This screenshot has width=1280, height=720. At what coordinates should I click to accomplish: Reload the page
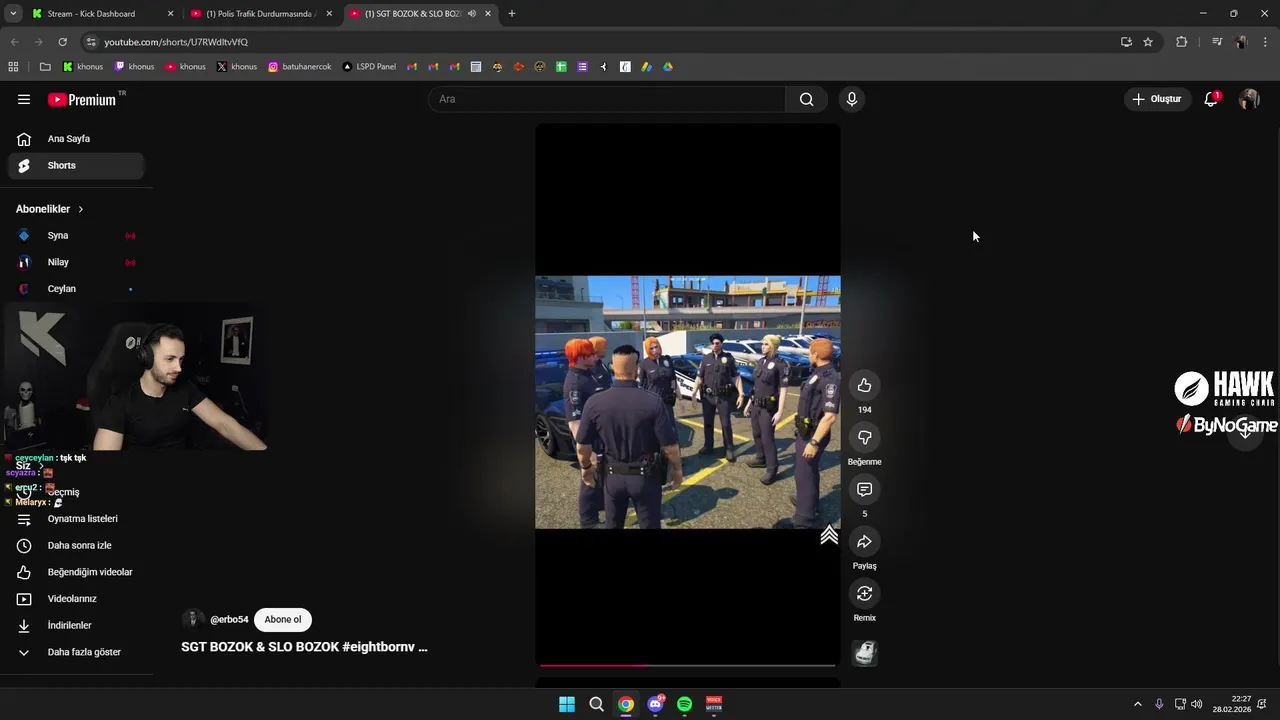tap(62, 42)
